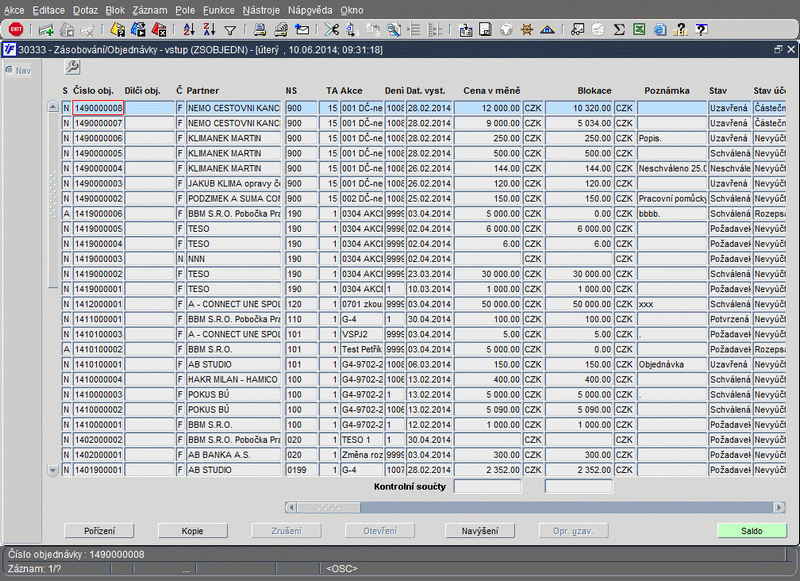800x581 pixels.
Task: Click the cancel query icon
Action: (x=159, y=30)
